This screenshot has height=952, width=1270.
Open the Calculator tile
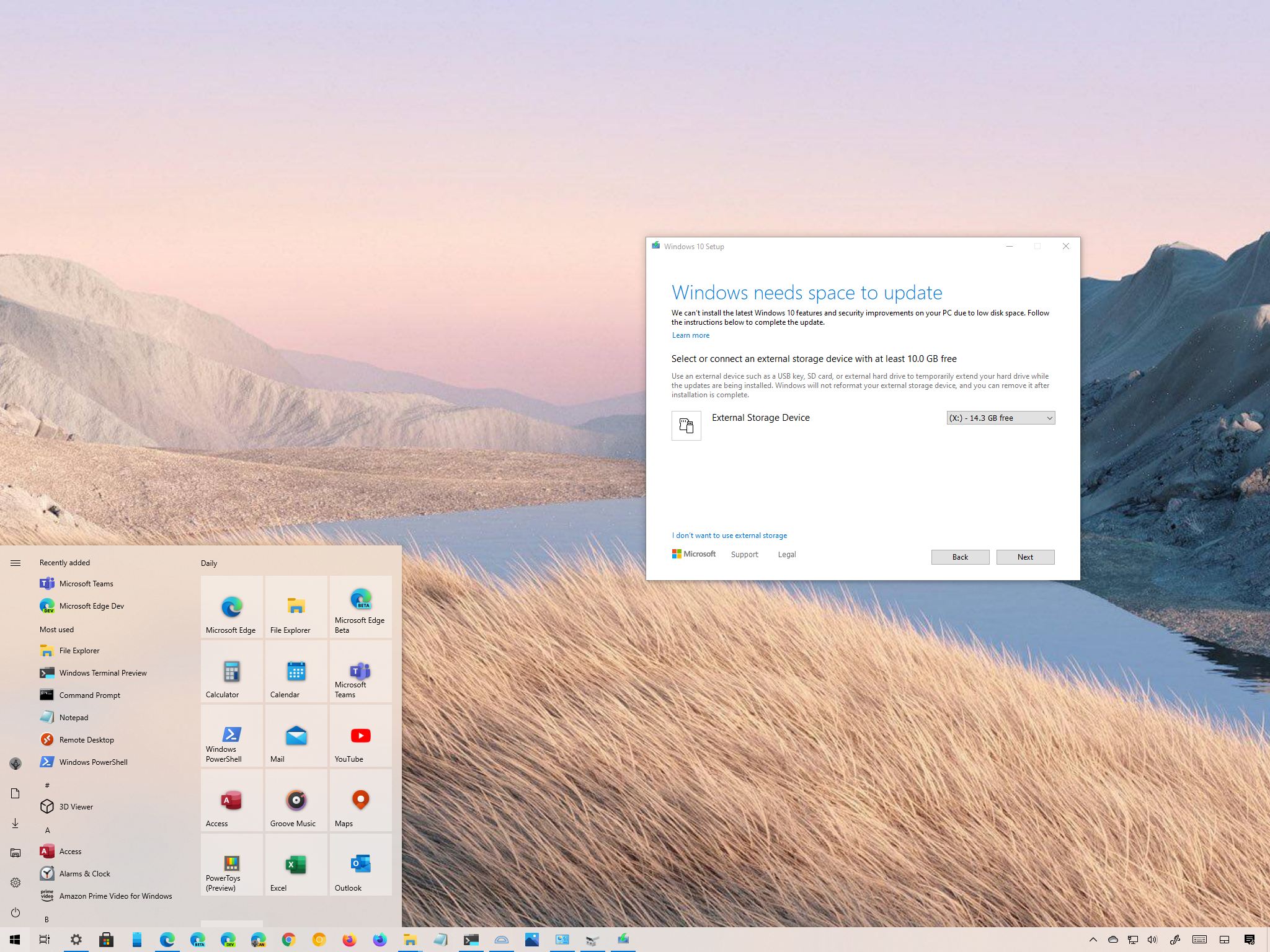click(231, 671)
